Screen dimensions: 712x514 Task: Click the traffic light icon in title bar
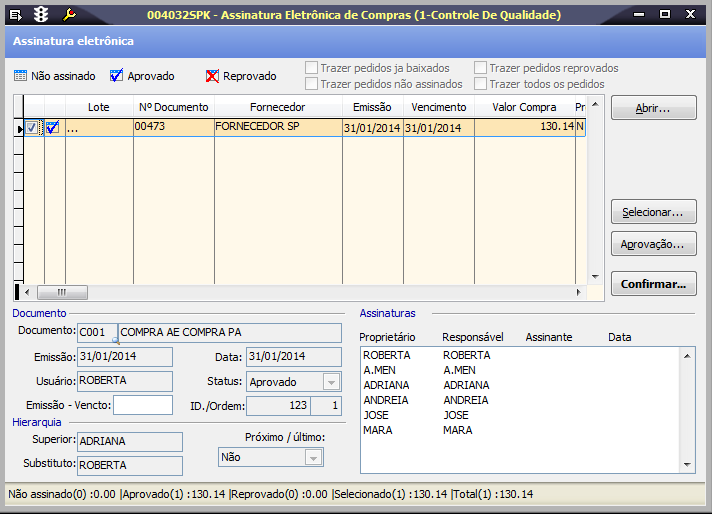(41, 15)
